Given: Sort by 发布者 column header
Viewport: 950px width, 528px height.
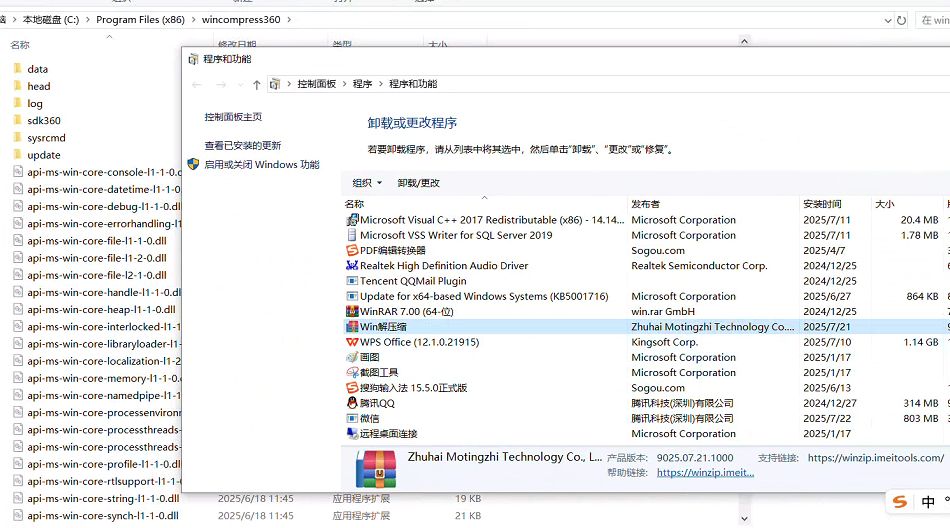Looking at the screenshot, I should (x=713, y=204).
